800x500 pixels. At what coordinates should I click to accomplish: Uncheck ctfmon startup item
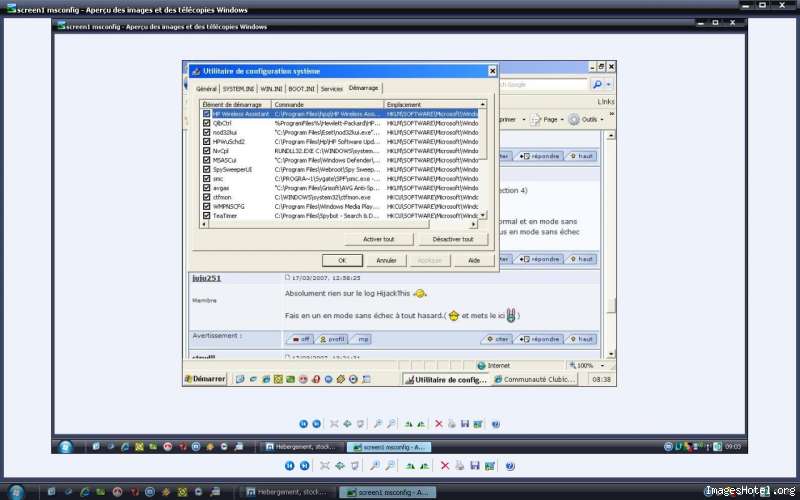pyautogui.click(x=207, y=197)
